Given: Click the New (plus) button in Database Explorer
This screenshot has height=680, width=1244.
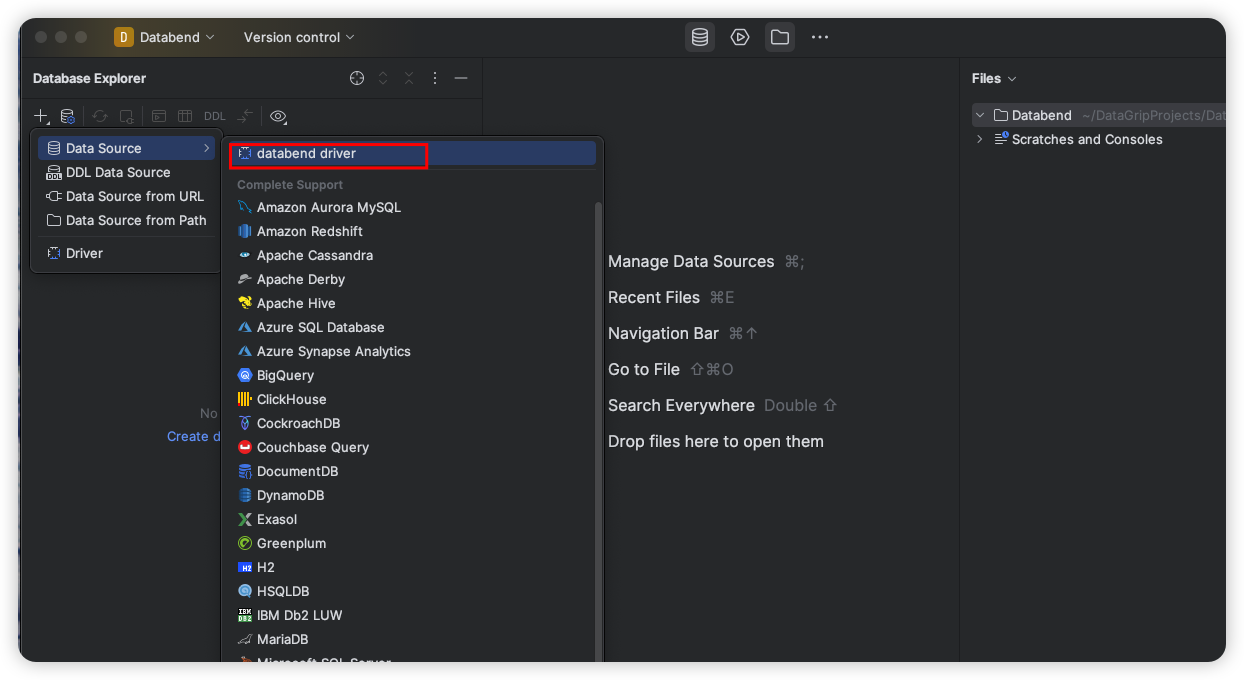Looking at the screenshot, I should (41, 116).
